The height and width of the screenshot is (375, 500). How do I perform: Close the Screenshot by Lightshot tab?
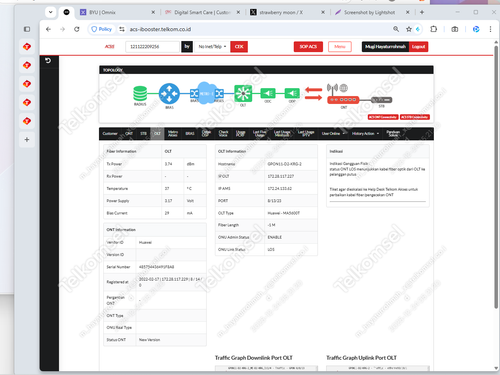(407, 12)
